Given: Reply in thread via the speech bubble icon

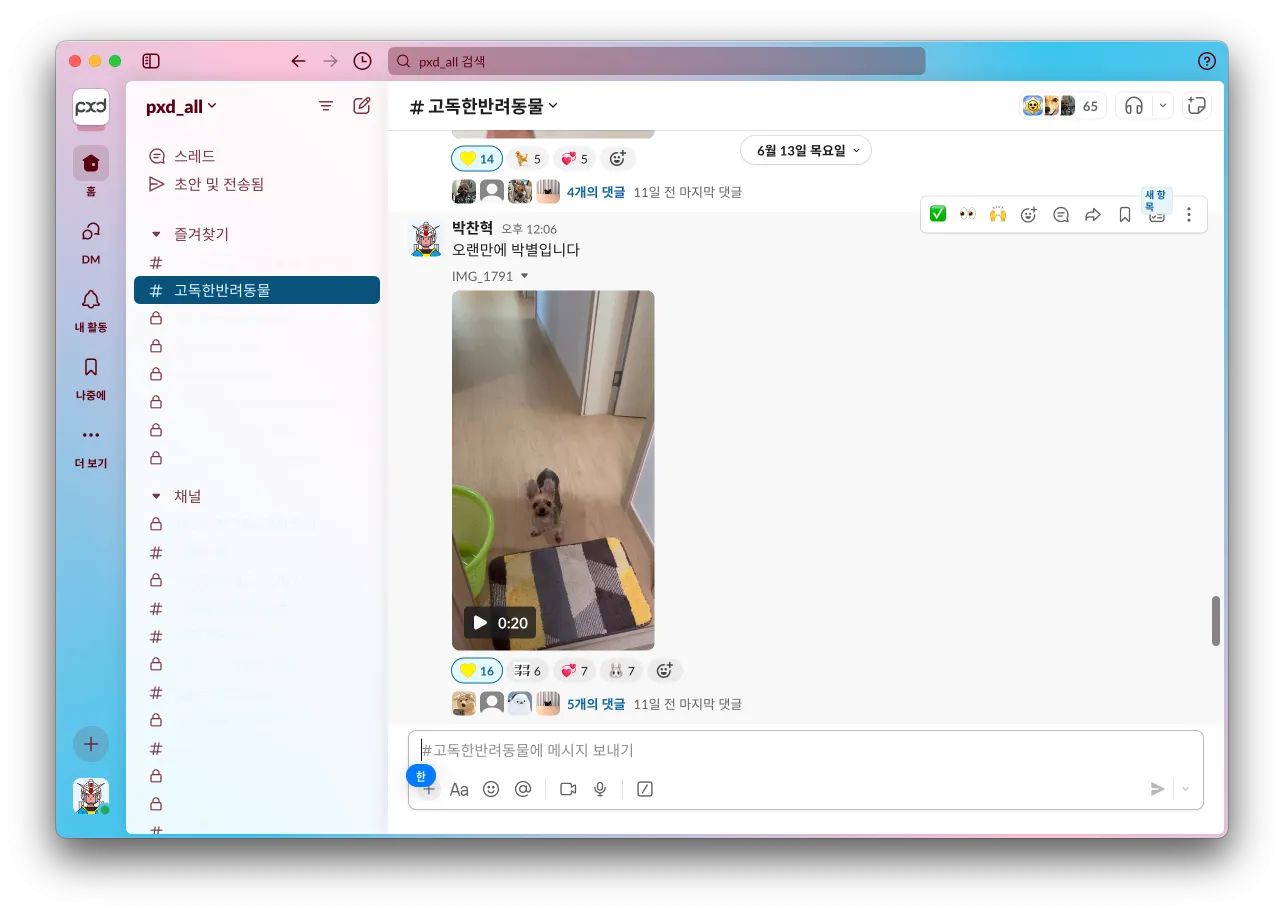Looking at the screenshot, I should (1060, 214).
